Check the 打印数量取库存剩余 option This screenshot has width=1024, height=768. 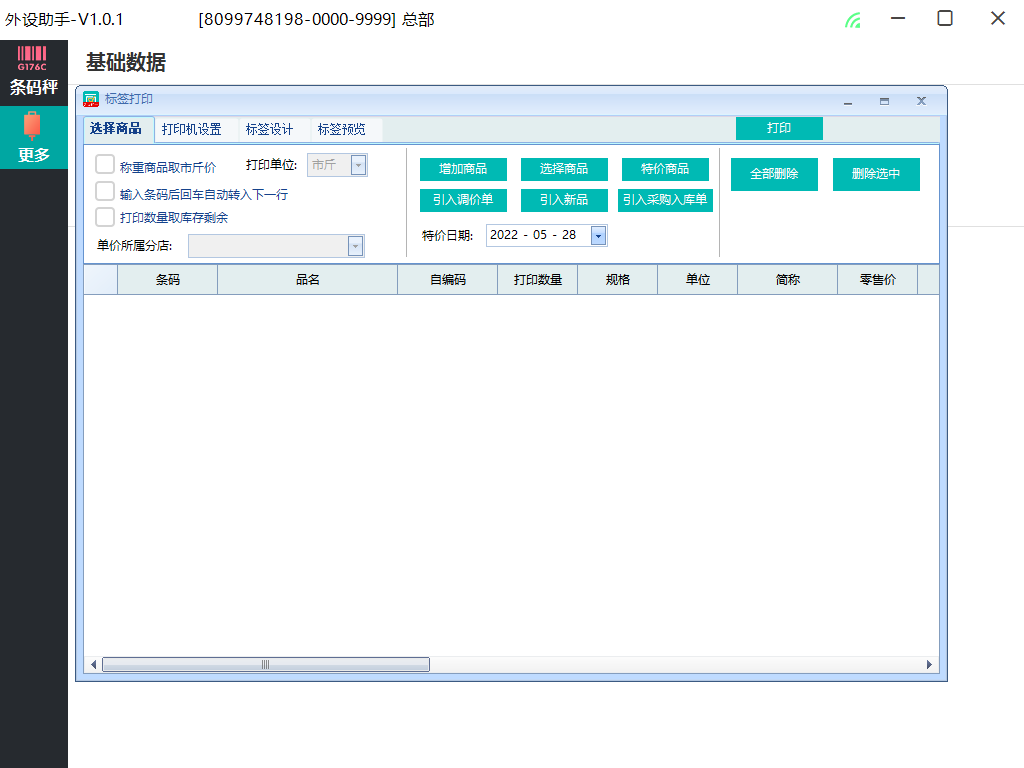click(105, 217)
